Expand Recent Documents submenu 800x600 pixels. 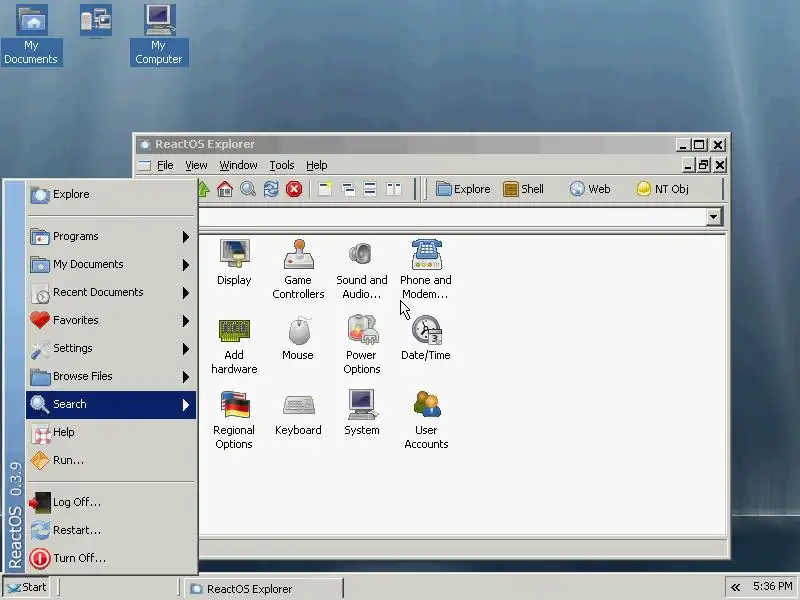pyautogui.click(x=111, y=292)
